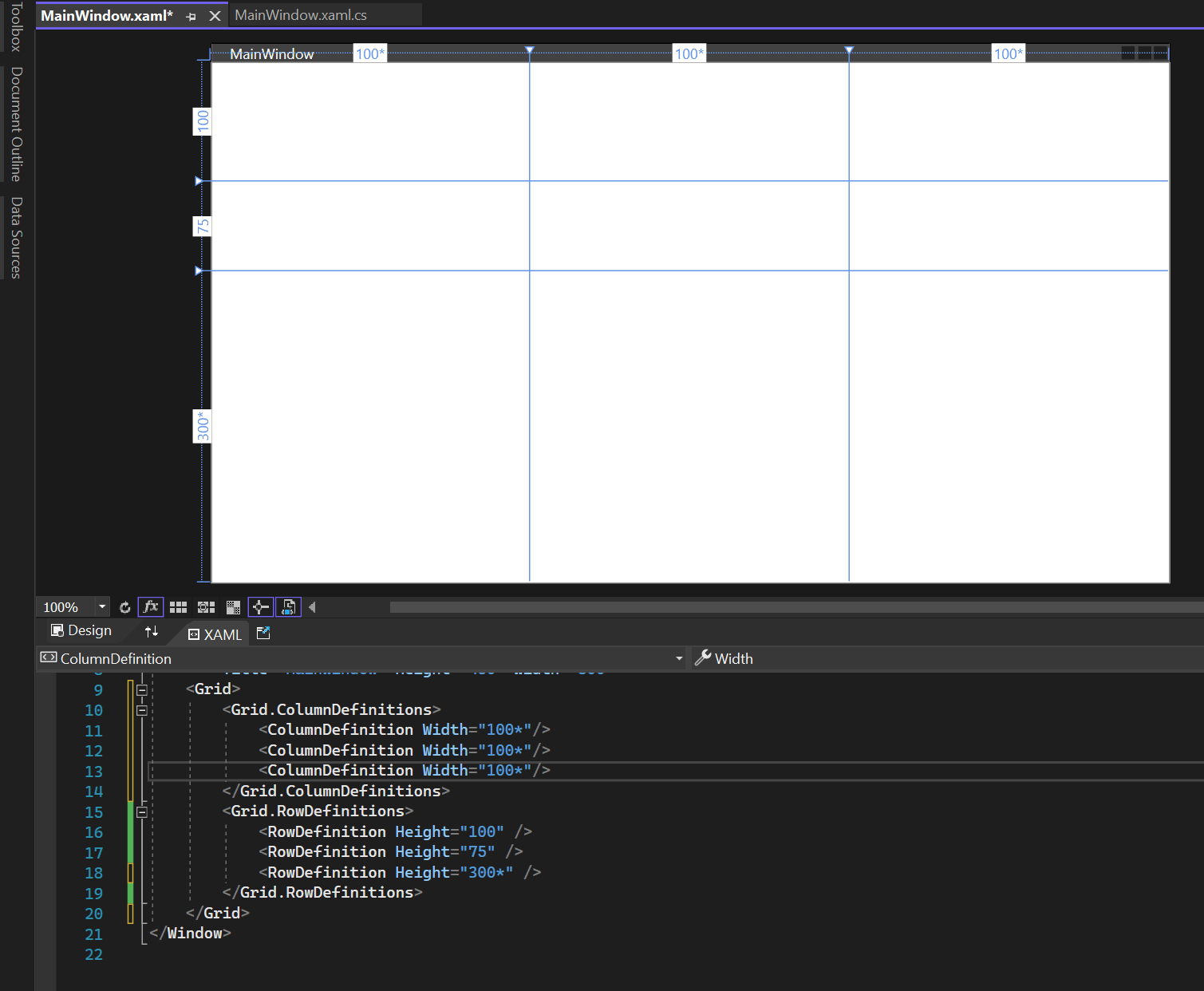Collapse Grid.ColumnDefinitions on line 10
Image resolution: width=1204 pixels, height=991 pixels.
click(142, 710)
